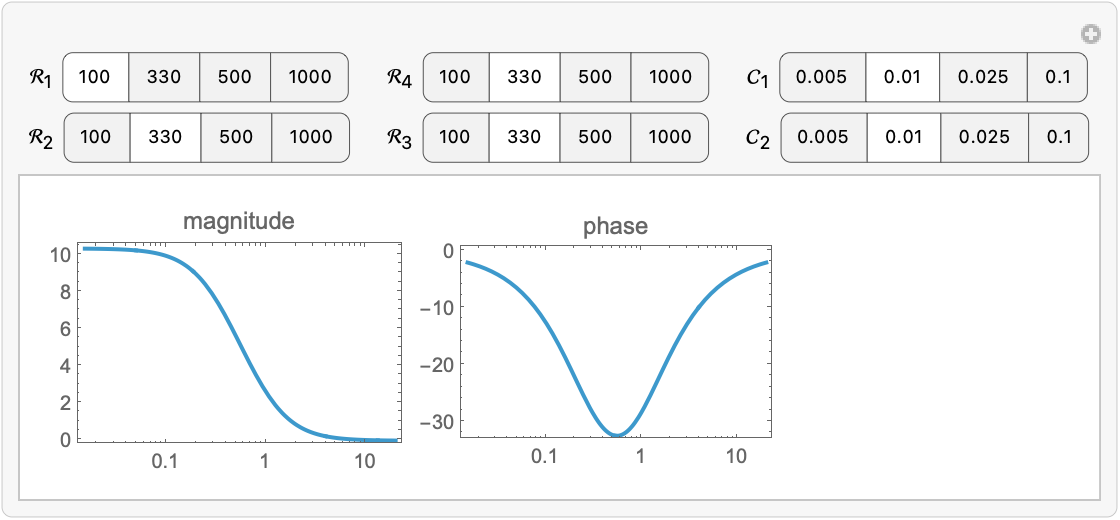Click the plus icon in top-right corner

[x=1091, y=35]
